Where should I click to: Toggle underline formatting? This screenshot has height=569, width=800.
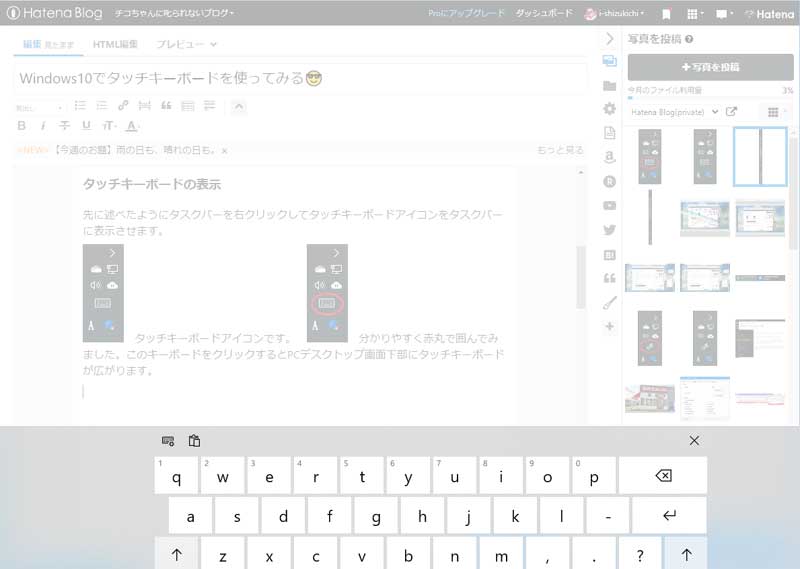pos(87,126)
